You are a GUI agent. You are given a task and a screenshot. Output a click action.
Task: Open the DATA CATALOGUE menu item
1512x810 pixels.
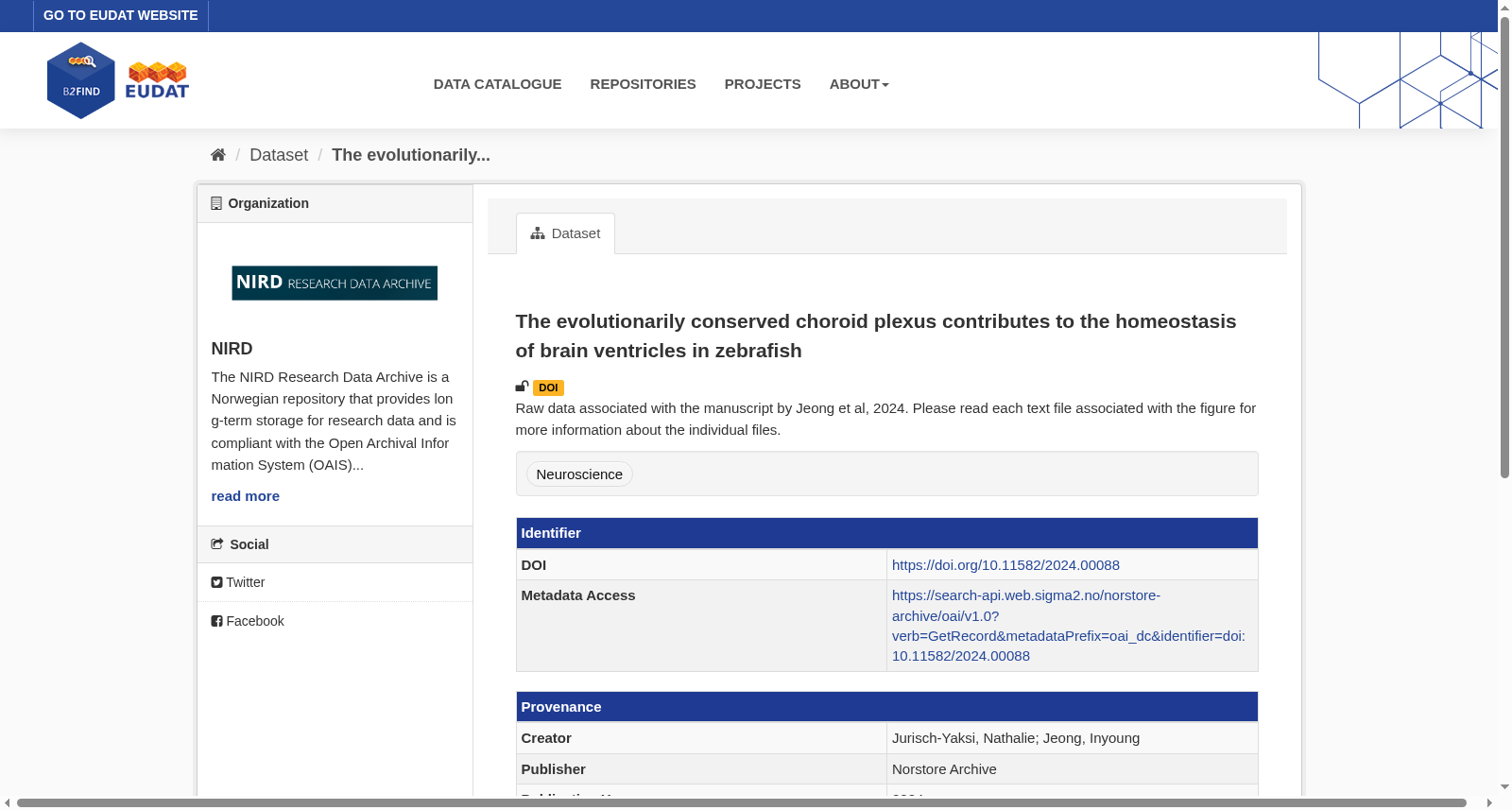497,84
